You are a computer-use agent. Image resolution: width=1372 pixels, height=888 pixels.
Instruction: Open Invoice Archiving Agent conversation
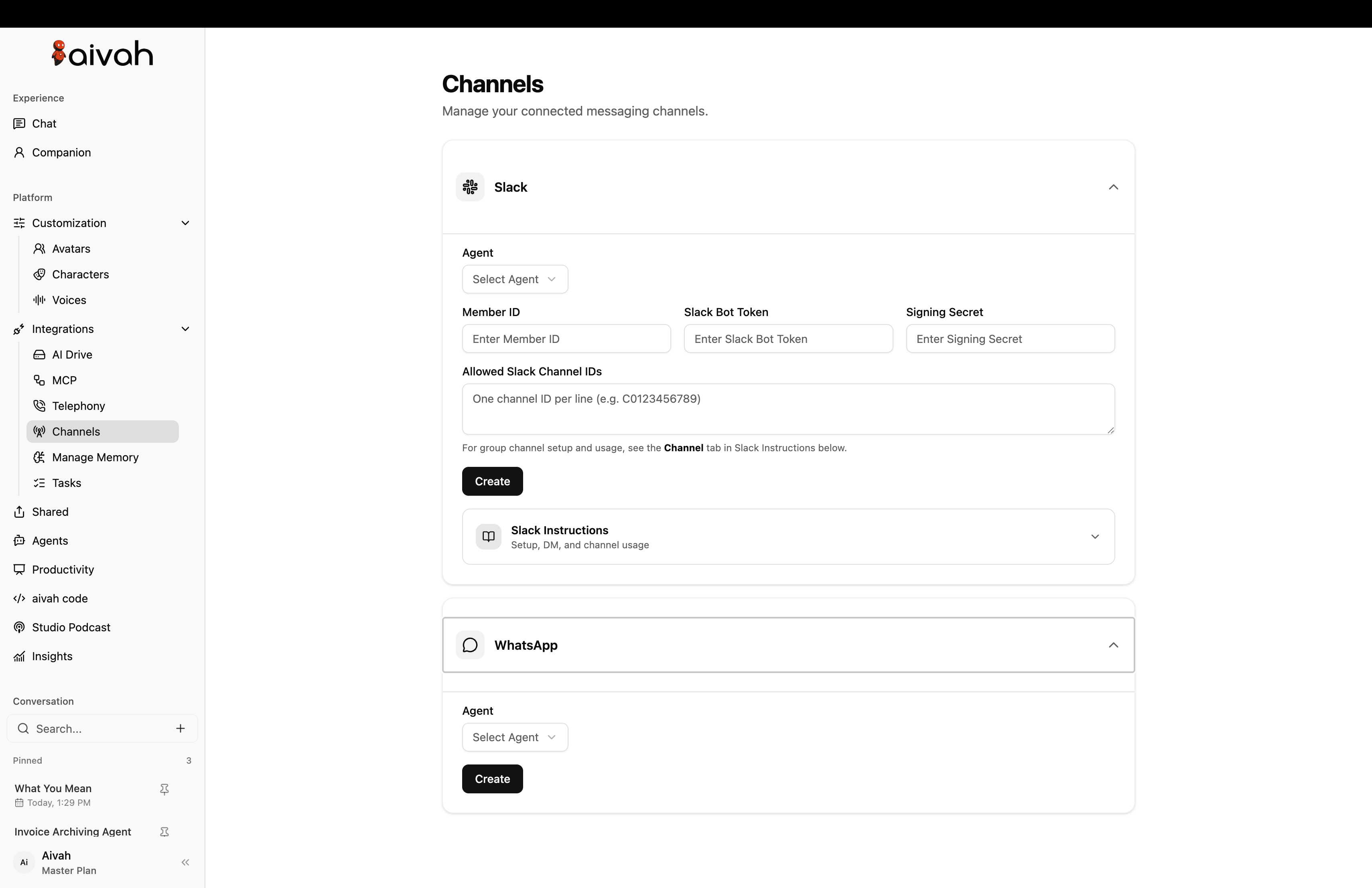73,831
